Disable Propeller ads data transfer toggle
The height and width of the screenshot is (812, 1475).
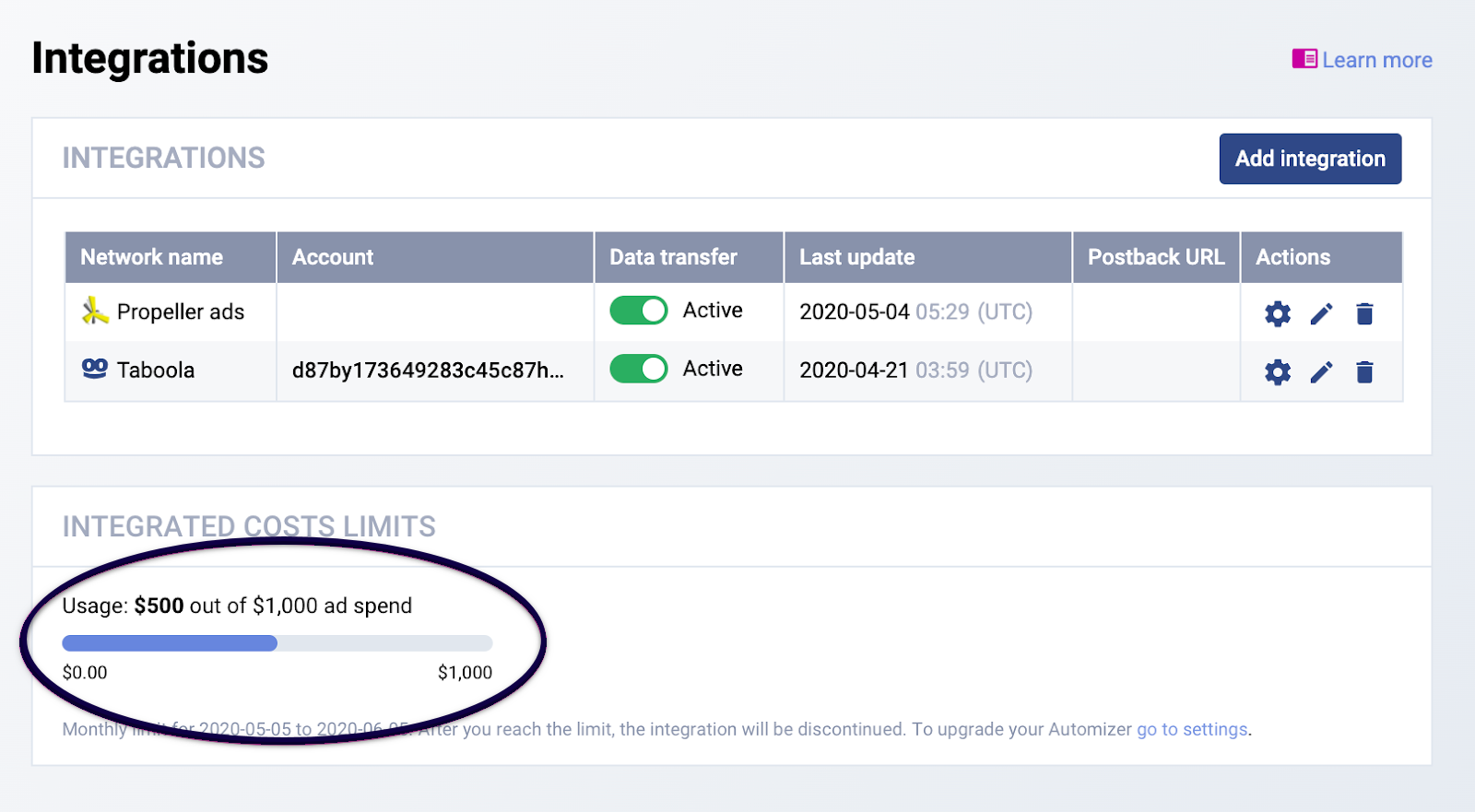[638, 311]
